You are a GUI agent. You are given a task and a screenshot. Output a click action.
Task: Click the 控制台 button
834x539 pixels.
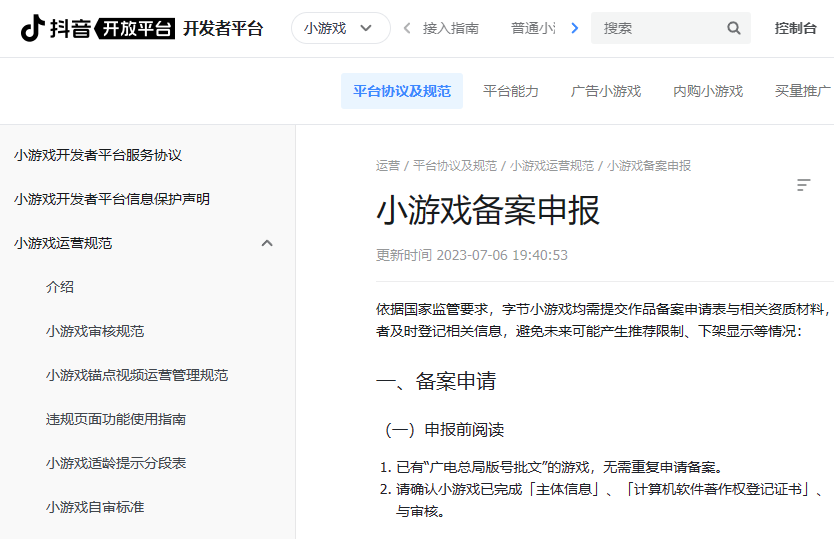point(795,28)
